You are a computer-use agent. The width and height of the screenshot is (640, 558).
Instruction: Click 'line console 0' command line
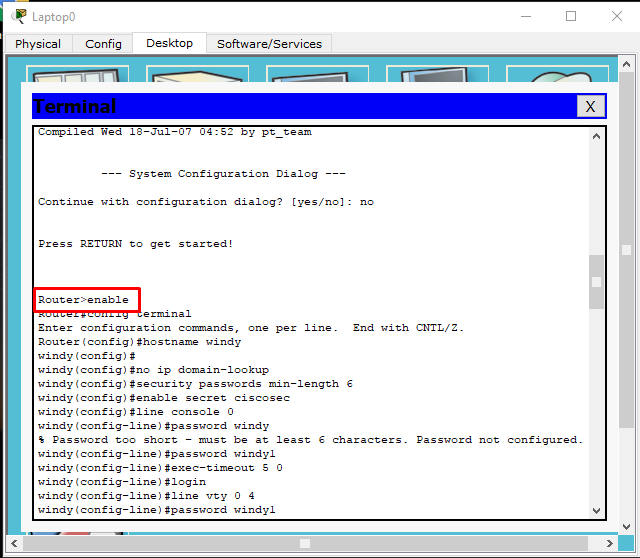(x=136, y=411)
